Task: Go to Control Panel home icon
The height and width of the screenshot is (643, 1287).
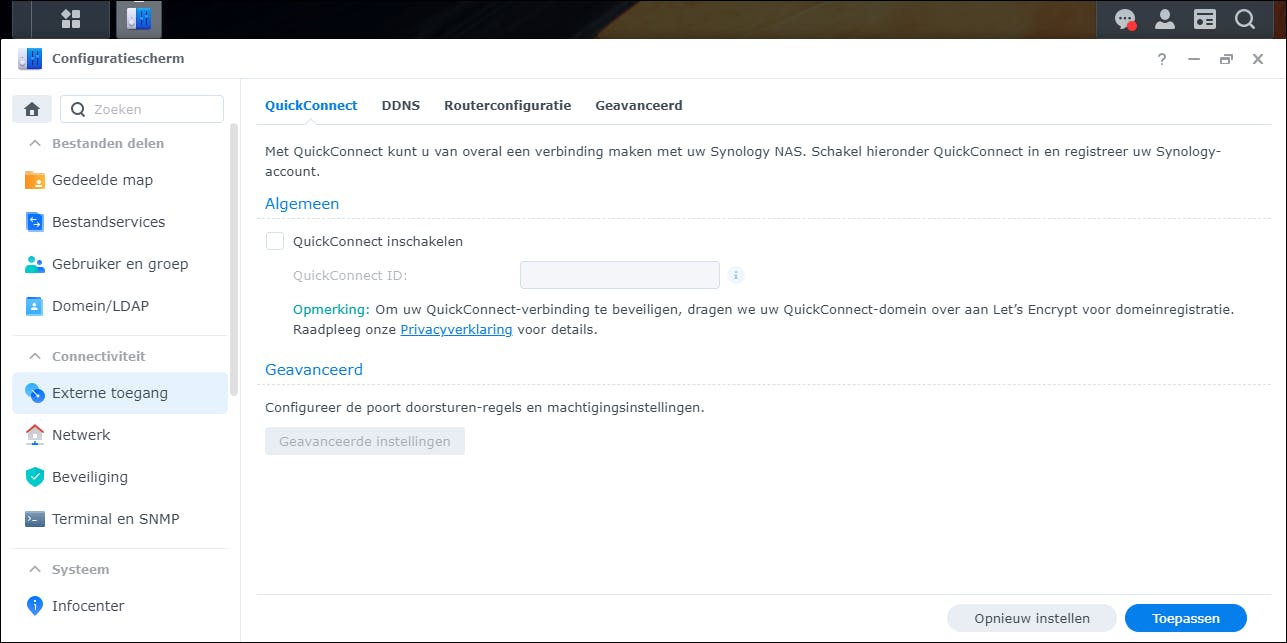Action: click(x=32, y=109)
